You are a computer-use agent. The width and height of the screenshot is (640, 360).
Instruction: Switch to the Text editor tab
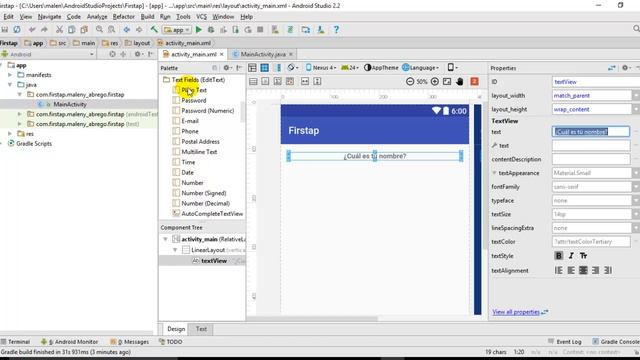(x=201, y=329)
